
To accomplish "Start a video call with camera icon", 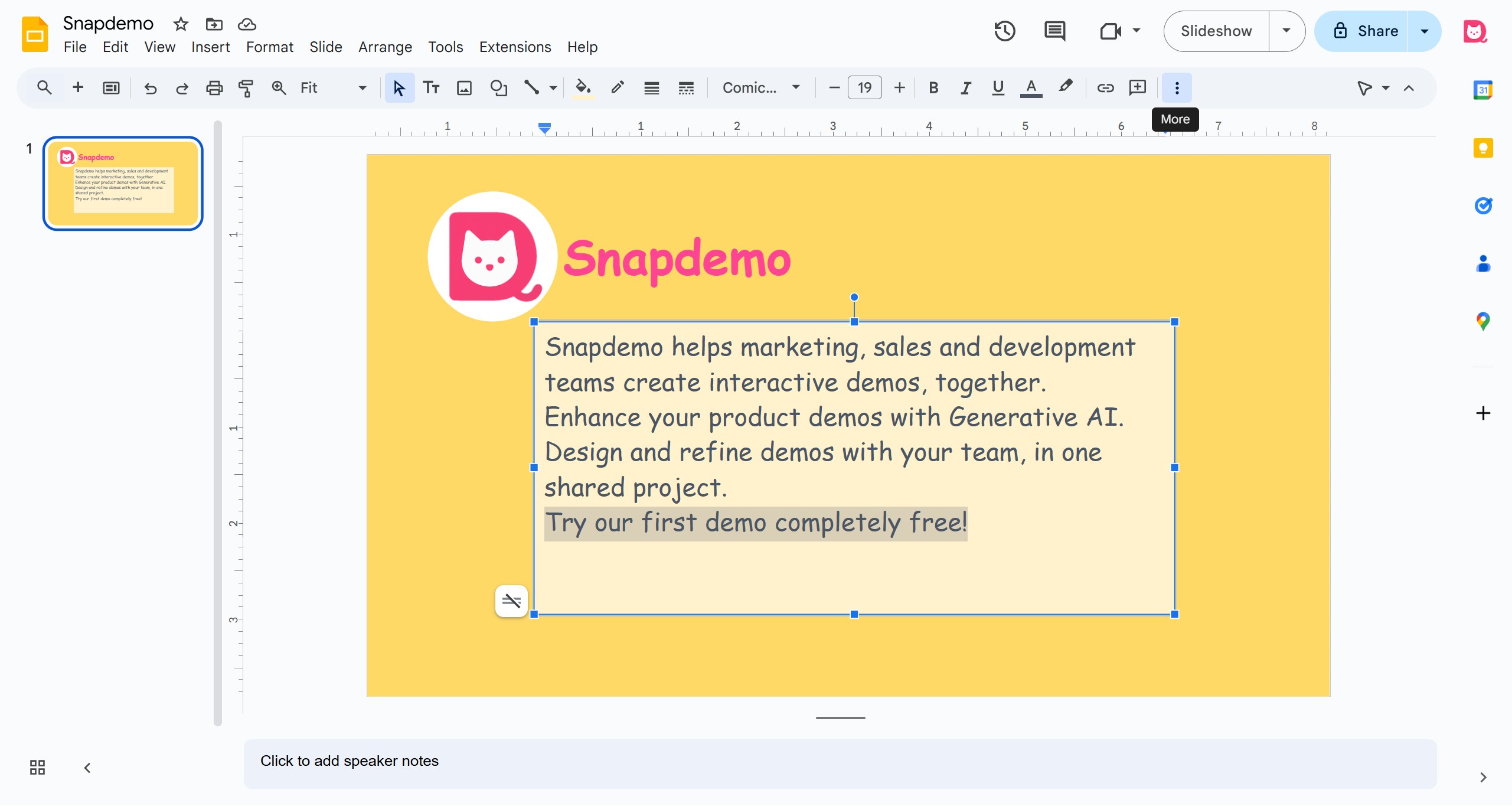I will pos(1111,31).
